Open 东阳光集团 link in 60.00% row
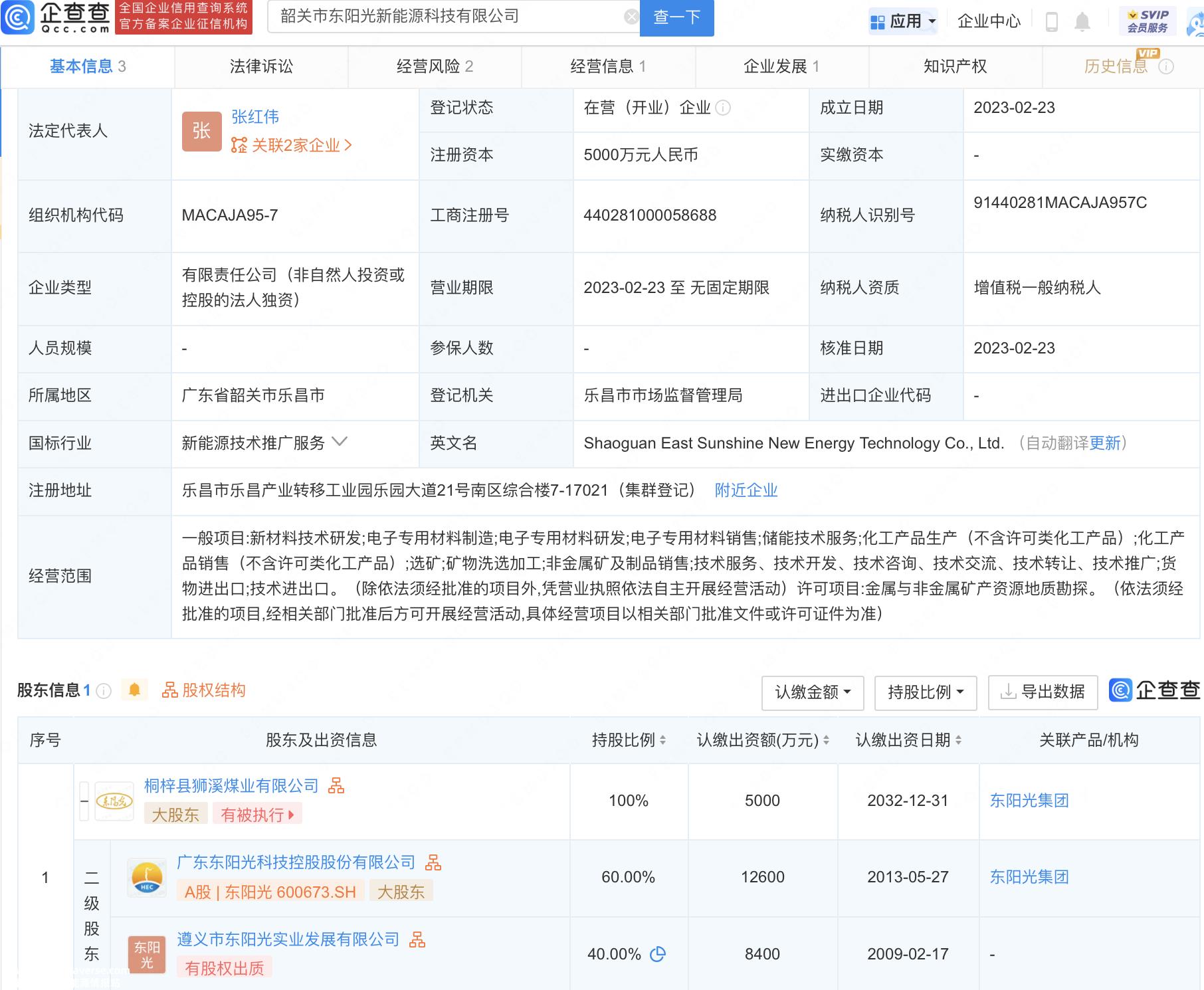Image resolution: width=1204 pixels, height=990 pixels. (x=1029, y=877)
